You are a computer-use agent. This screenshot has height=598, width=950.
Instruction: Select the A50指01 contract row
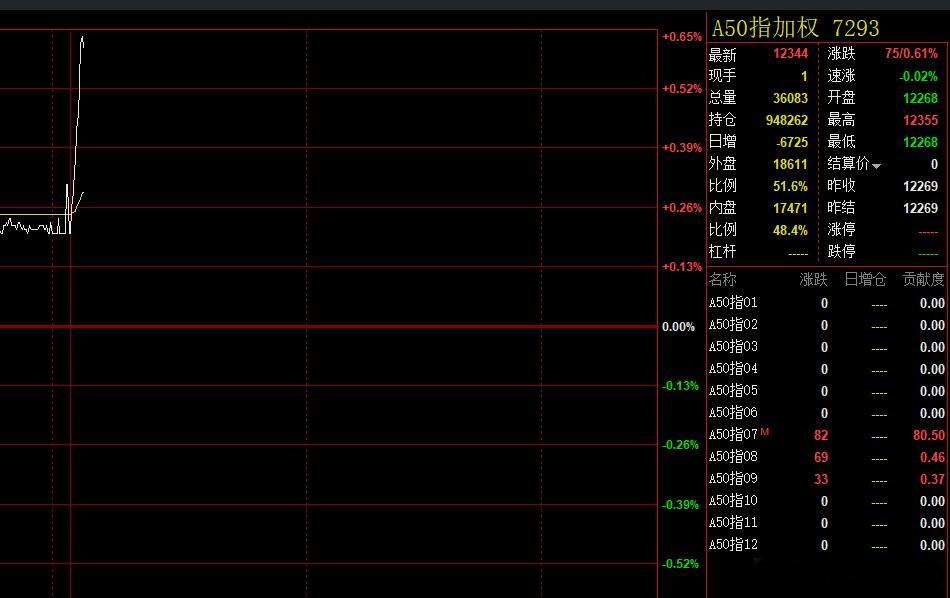(x=827, y=302)
